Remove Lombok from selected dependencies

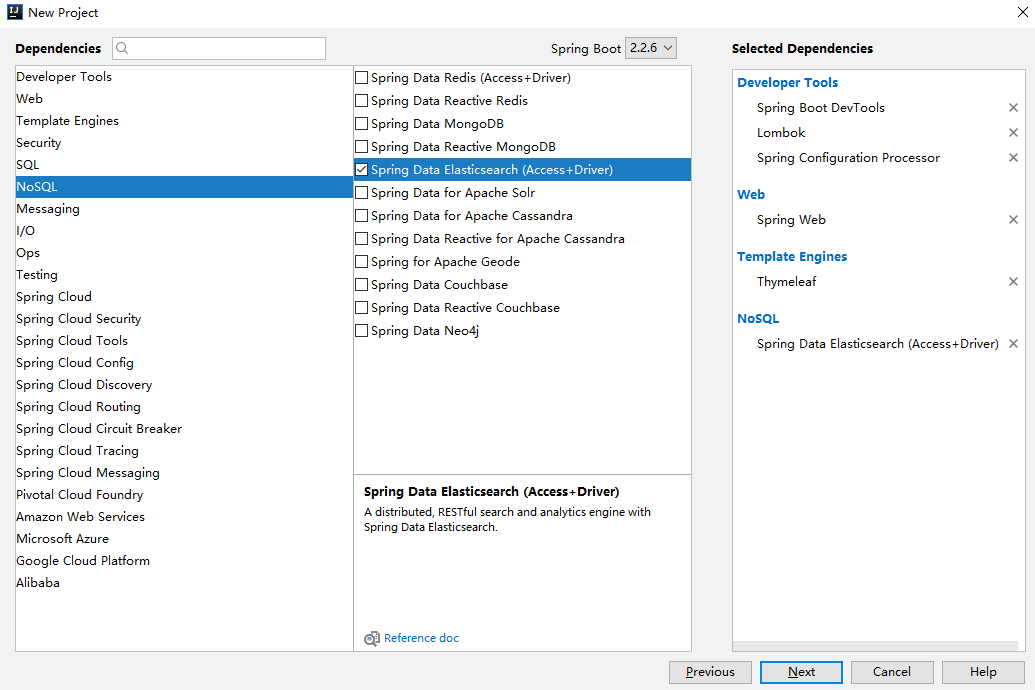click(x=1013, y=133)
